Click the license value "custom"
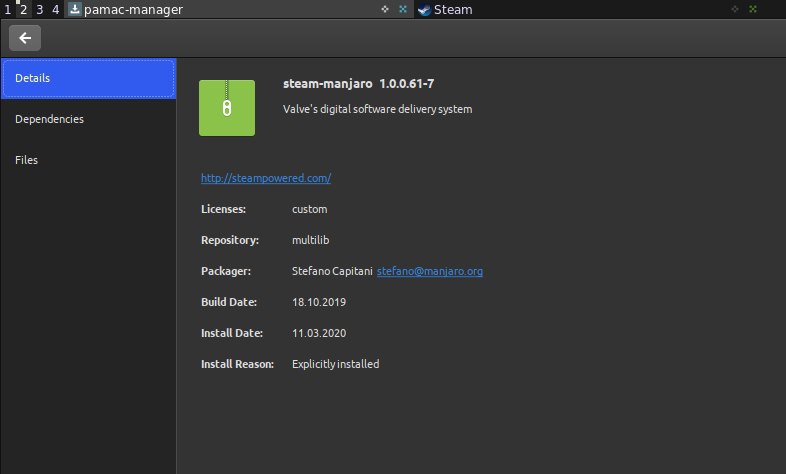 click(309, 209)
